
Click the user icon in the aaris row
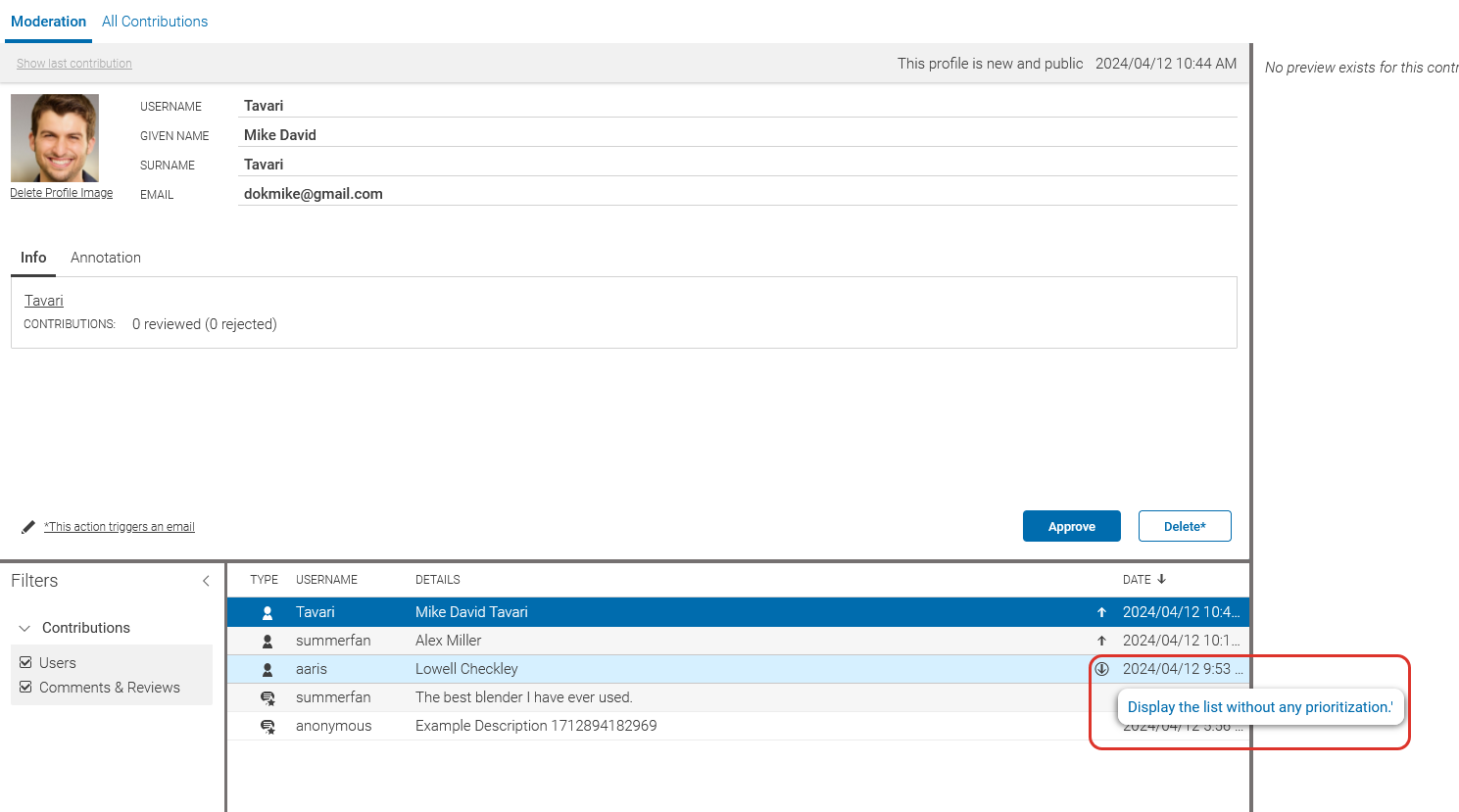(267, 669)
